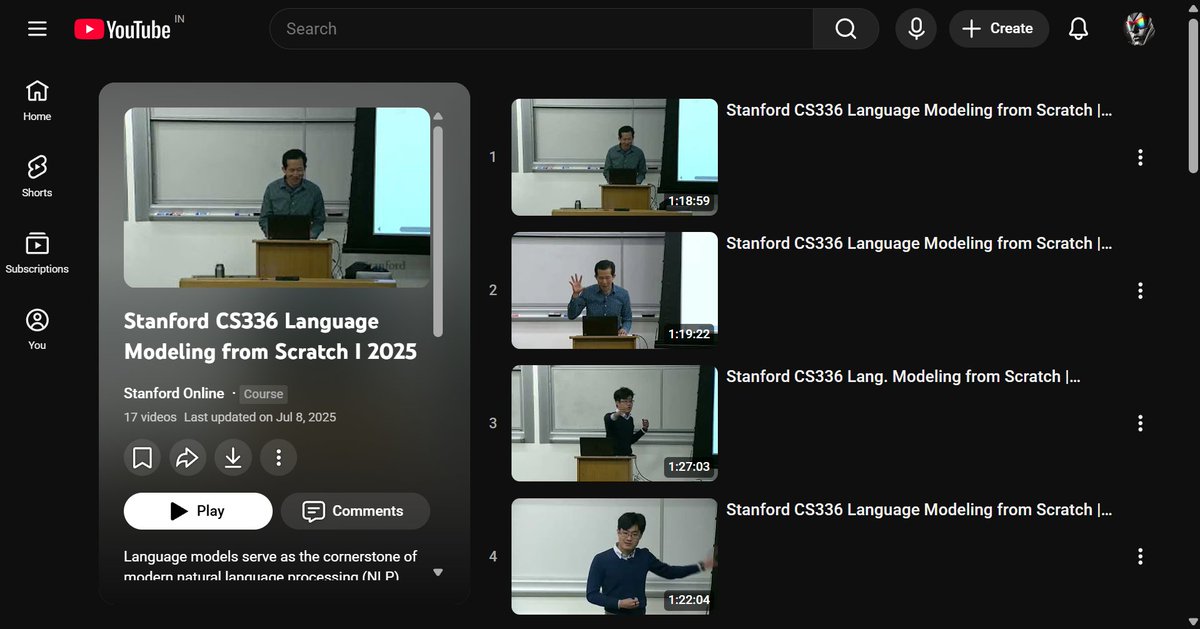1200x629 pixels.
Task: Open playlist Comments
Action: [355, 511]
